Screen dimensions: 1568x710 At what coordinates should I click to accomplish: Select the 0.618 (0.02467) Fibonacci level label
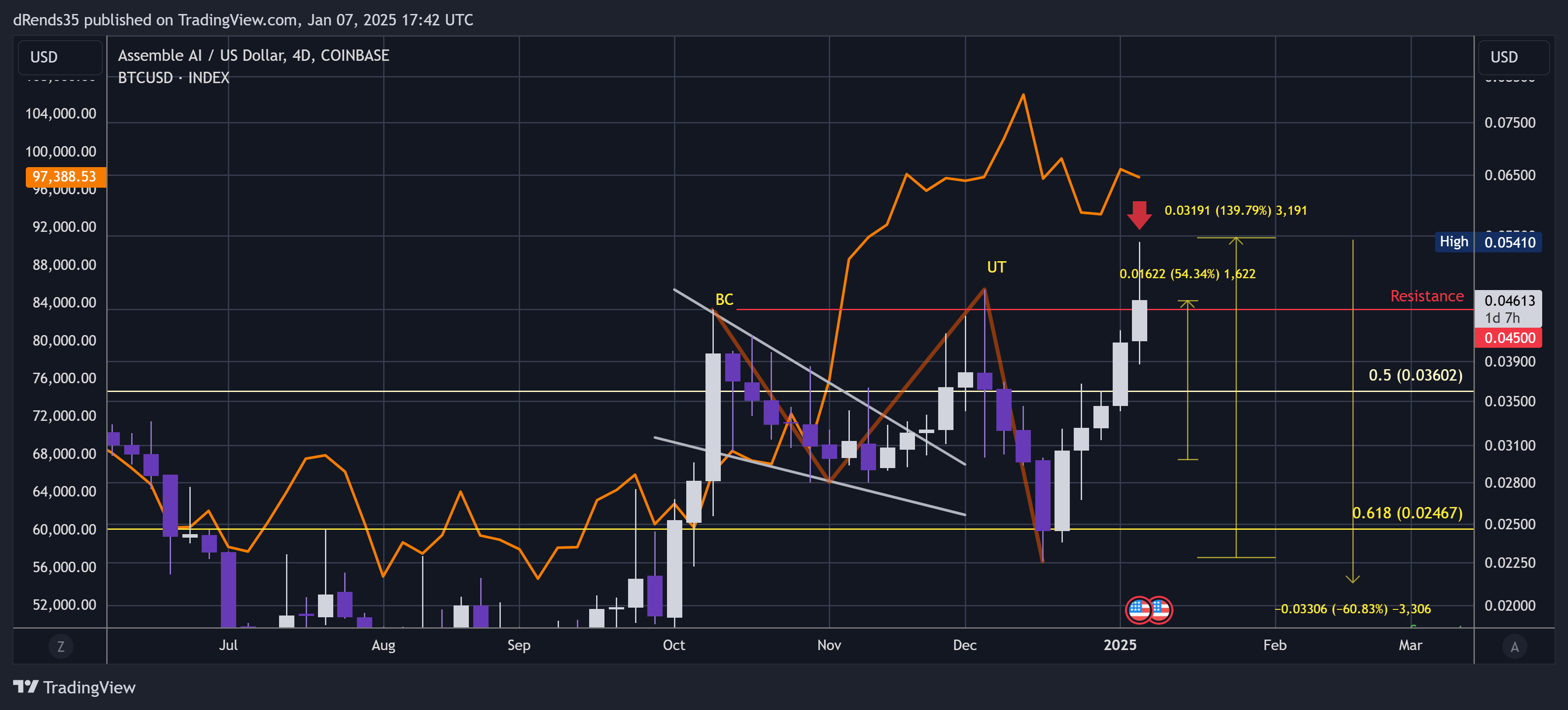click(x=1407, y=513)
